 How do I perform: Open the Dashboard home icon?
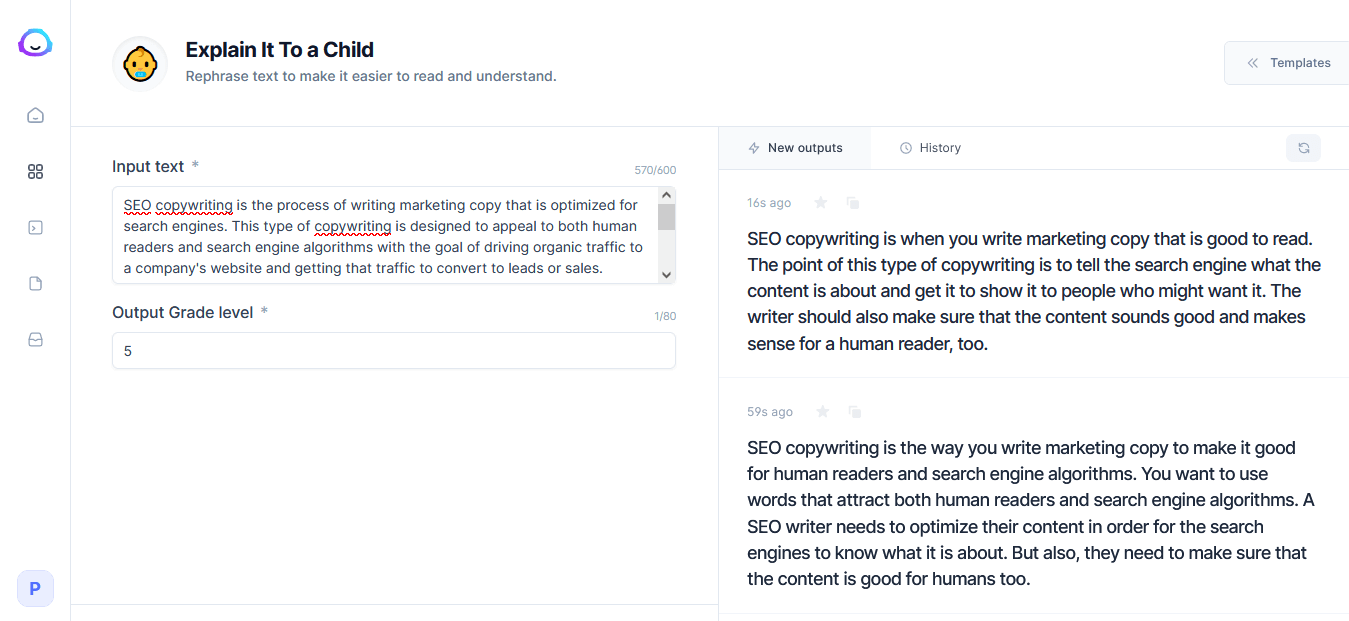click(x=36, y=115)
